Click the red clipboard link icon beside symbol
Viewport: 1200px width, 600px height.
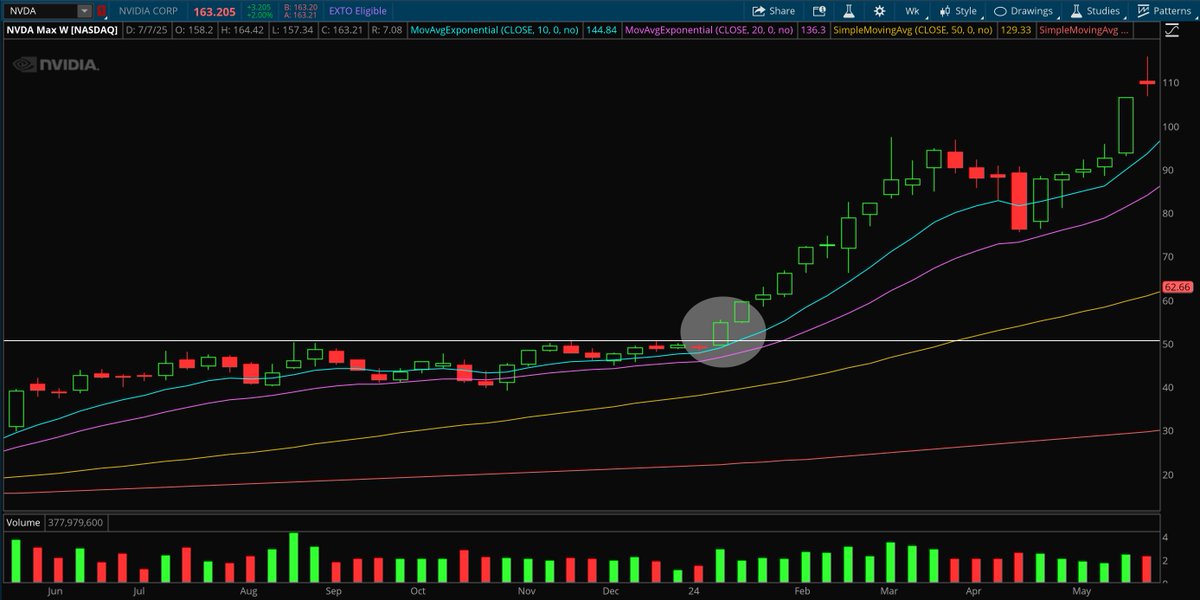[102, 11]
